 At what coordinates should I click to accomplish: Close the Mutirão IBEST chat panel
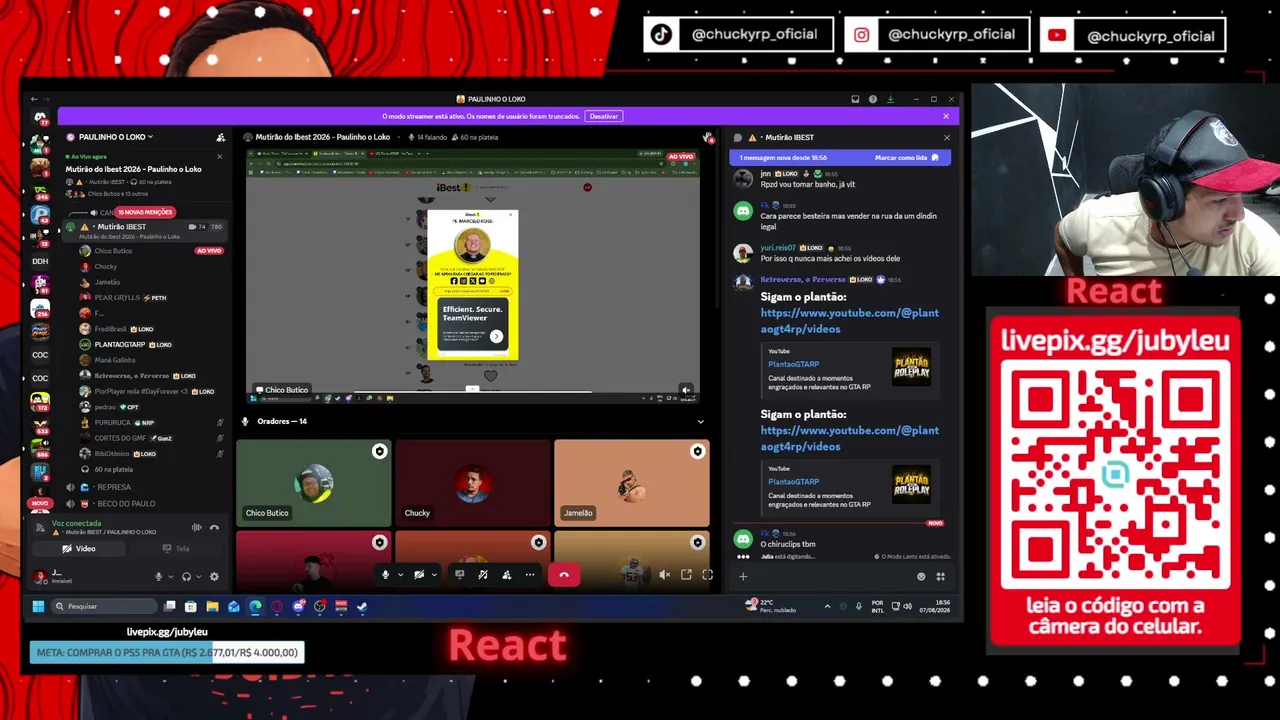tap(946, 137)
